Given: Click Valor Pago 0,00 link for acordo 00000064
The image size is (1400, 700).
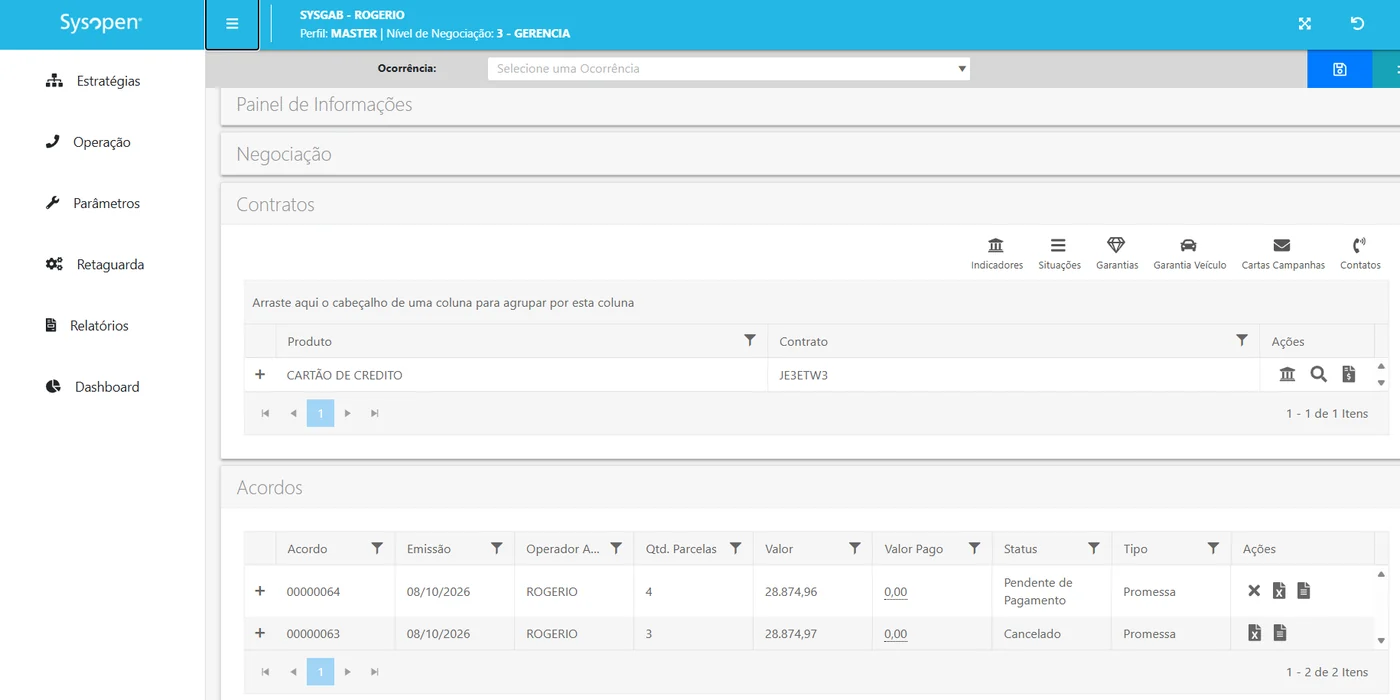Looking at the screenshot, I should pyautogui.click(x=895, y=592).
